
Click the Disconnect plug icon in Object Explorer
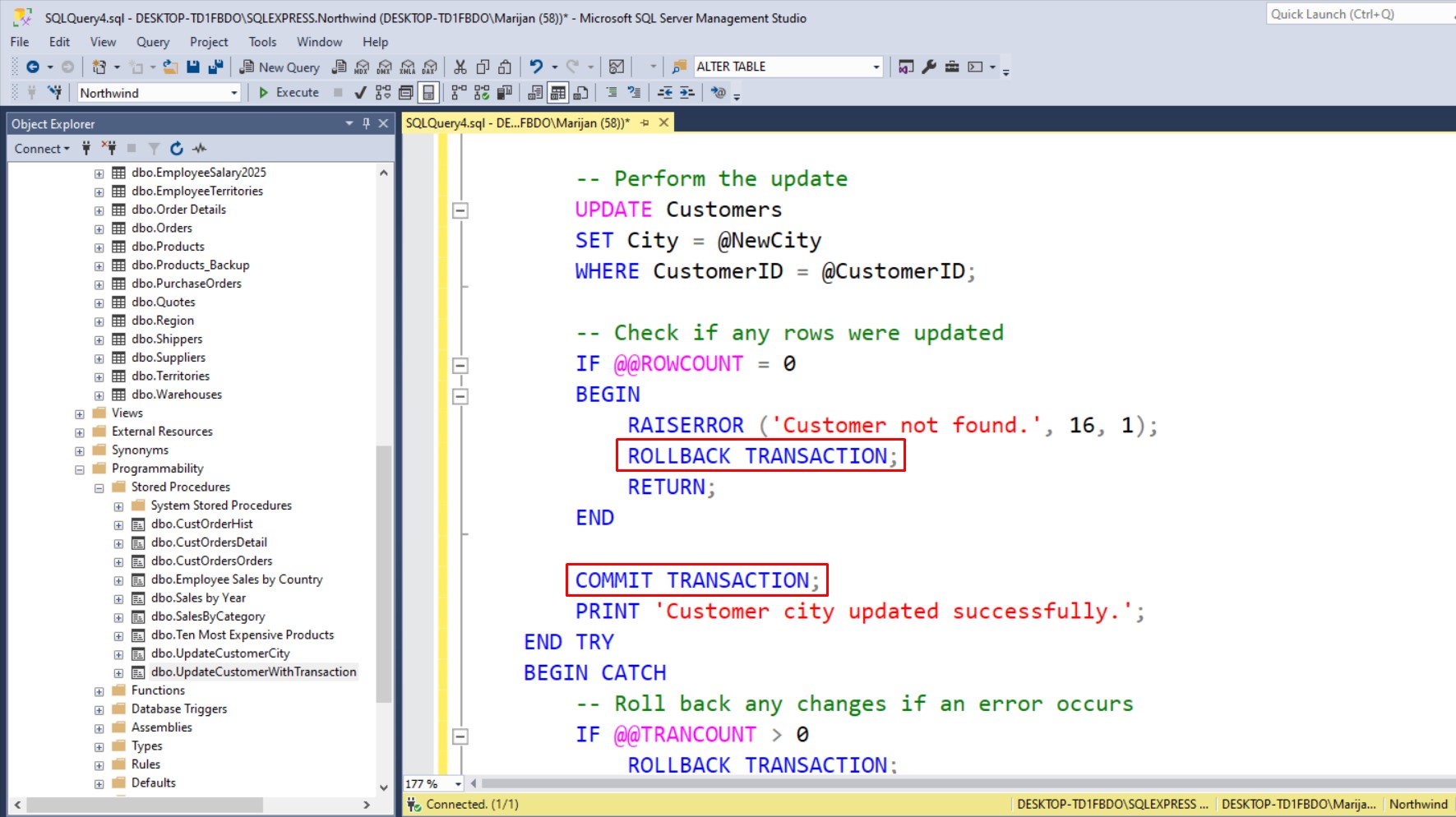tap(109, 149)
